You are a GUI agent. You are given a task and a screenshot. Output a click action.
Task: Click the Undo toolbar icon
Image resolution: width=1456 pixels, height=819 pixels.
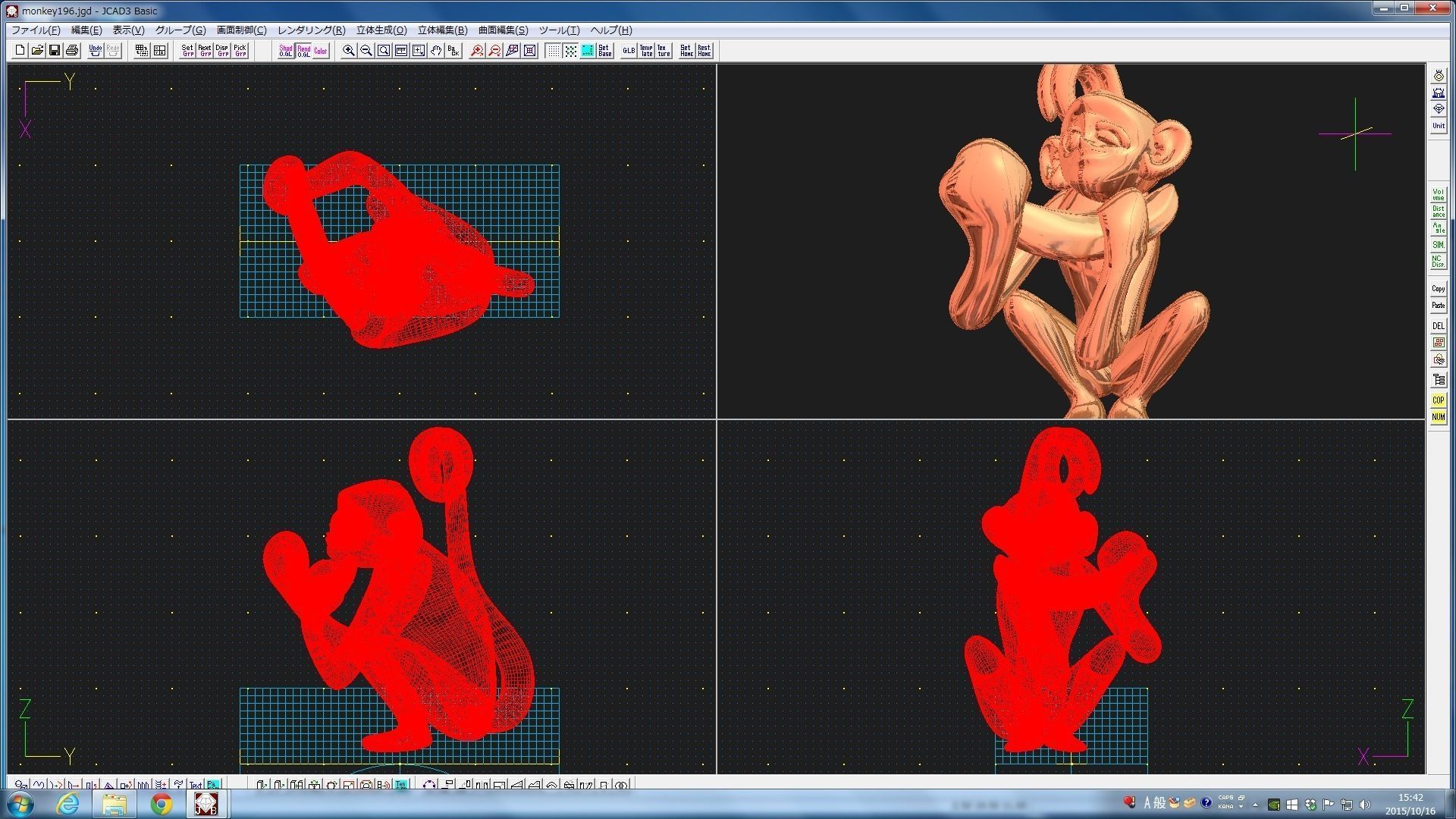coord(95,51)
